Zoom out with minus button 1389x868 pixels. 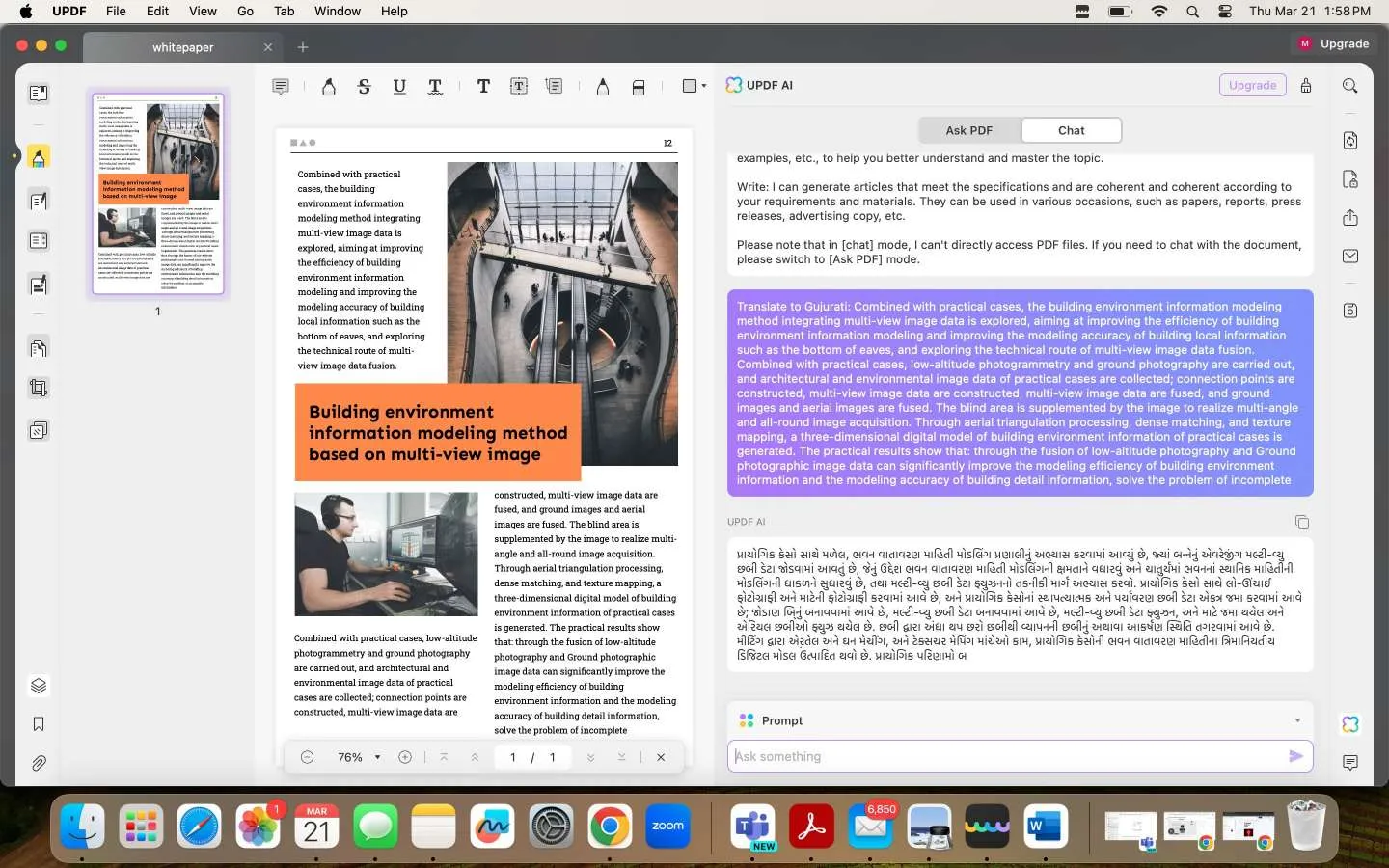point(307,757)
